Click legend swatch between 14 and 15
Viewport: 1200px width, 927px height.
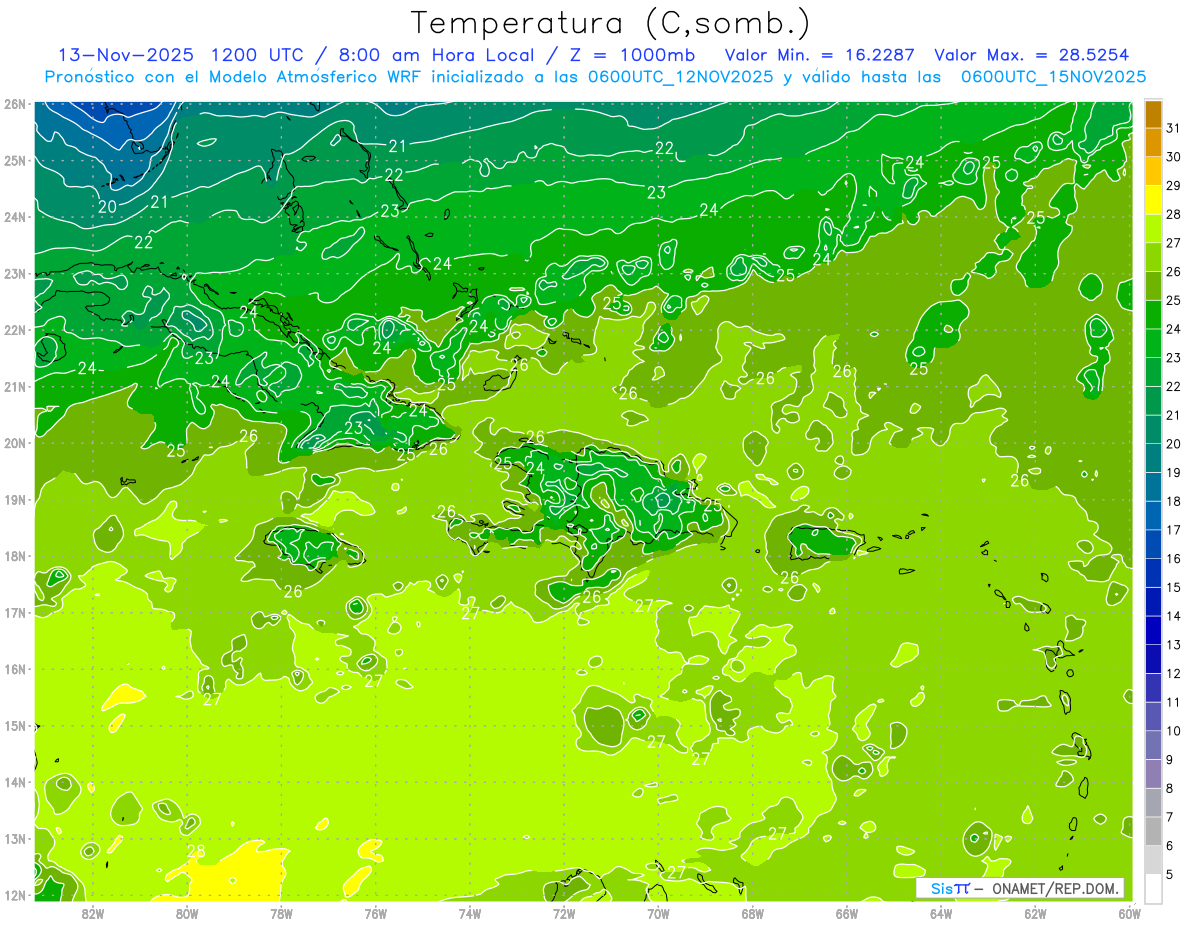point(1154,602)
